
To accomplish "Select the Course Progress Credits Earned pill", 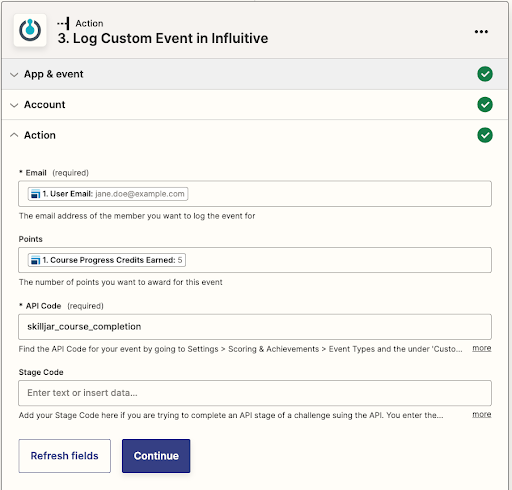I will (x=107, y=260).
